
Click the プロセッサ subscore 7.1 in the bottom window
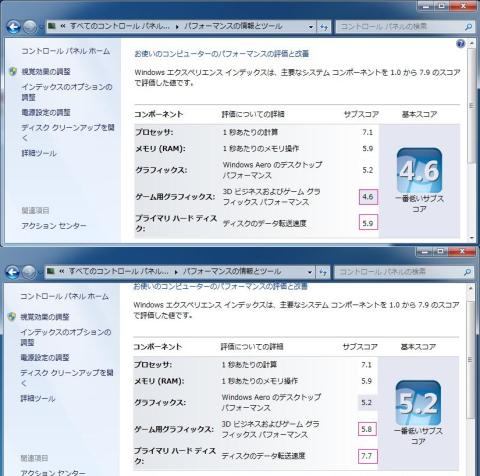pyautogui.click(x=367, y=365)
